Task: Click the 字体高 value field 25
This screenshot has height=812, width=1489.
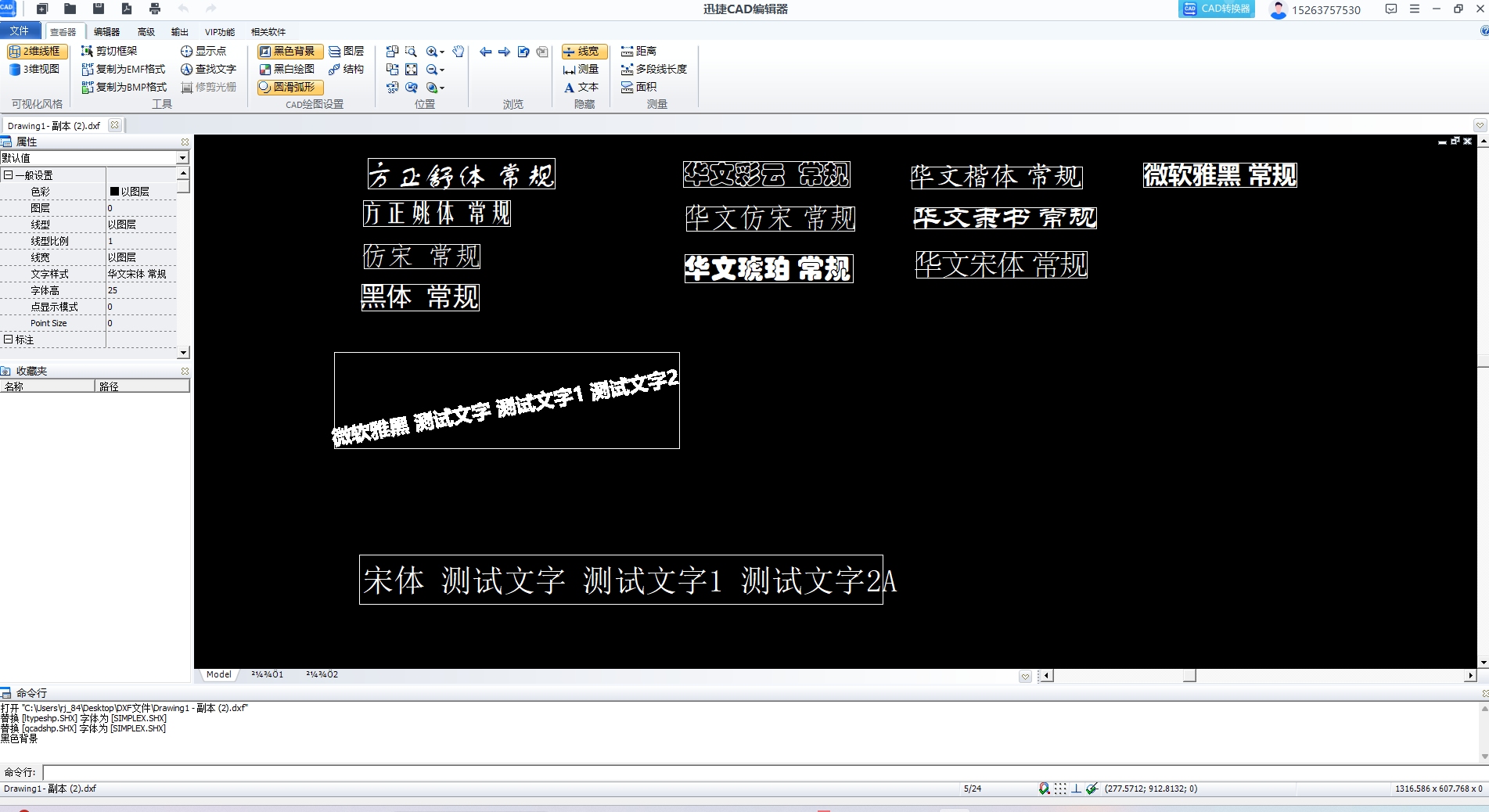Action: coord(141,290)
